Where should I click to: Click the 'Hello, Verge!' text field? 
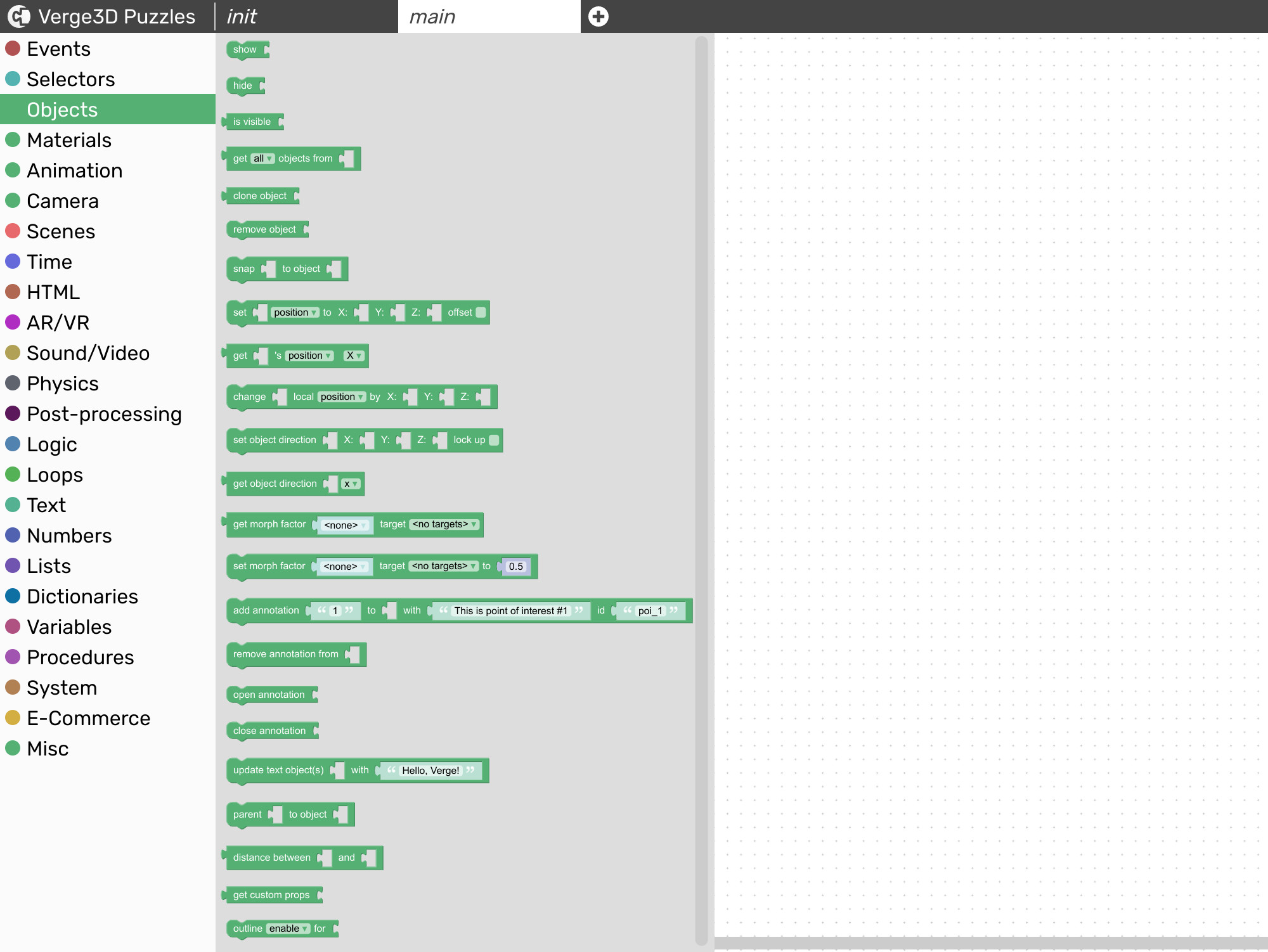tap(430, 771)
